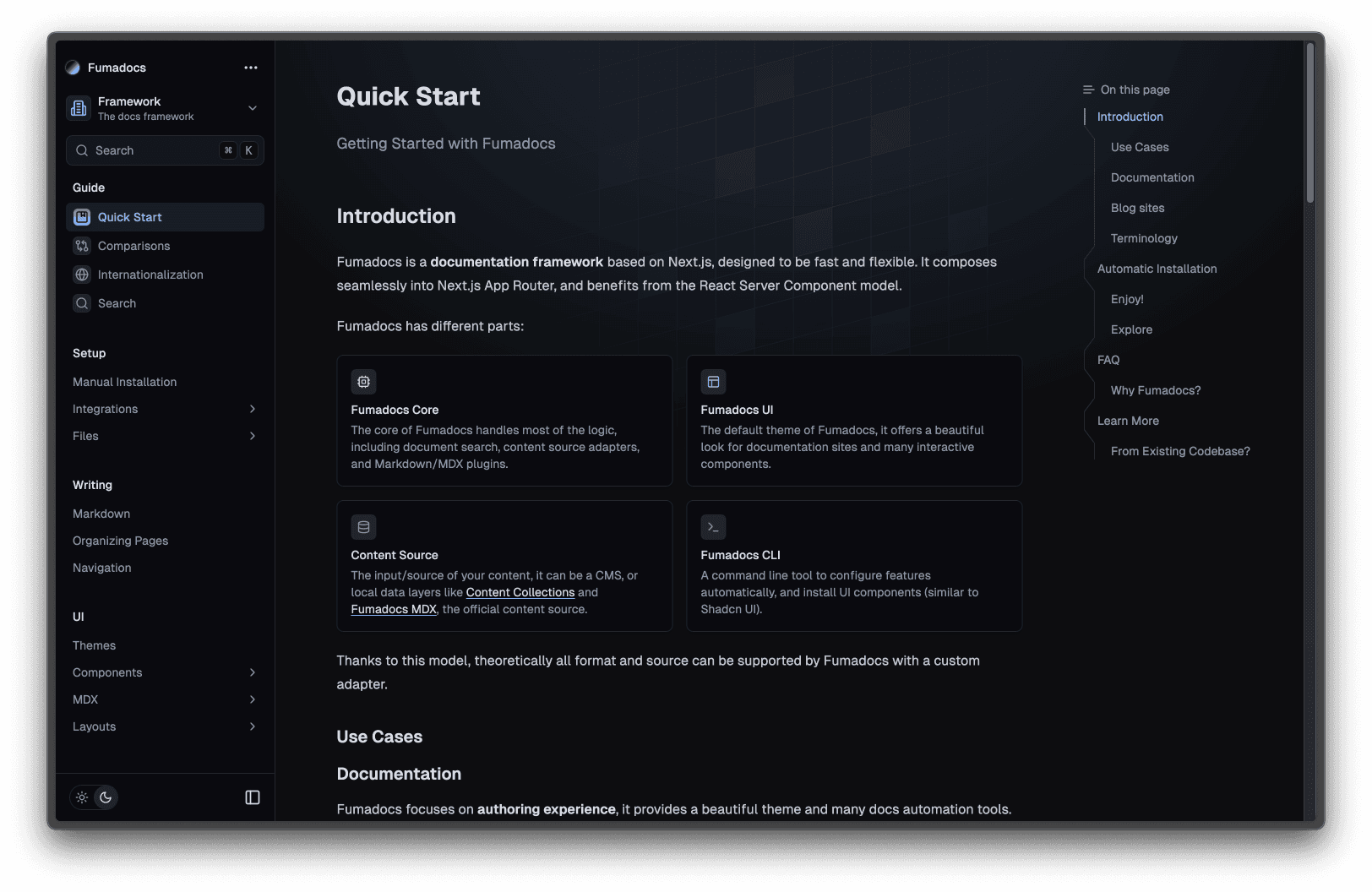1372x892 pixels.
Task: Go to Markdown page in sidebar
Action: point(101,514)
